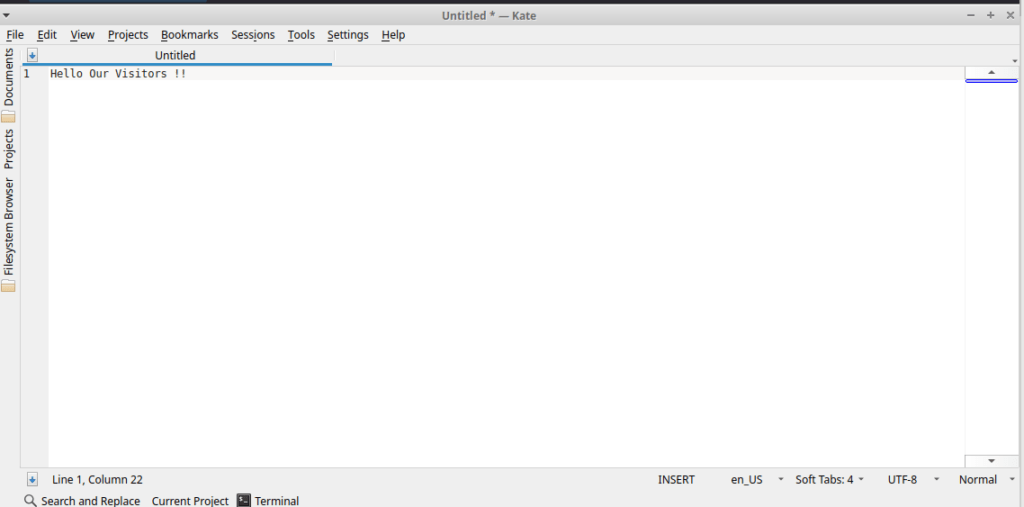Image resolution: width=1024 pixels, height=507 pixels.
Task: Maximize the Kate window
Action: point(991,15)
